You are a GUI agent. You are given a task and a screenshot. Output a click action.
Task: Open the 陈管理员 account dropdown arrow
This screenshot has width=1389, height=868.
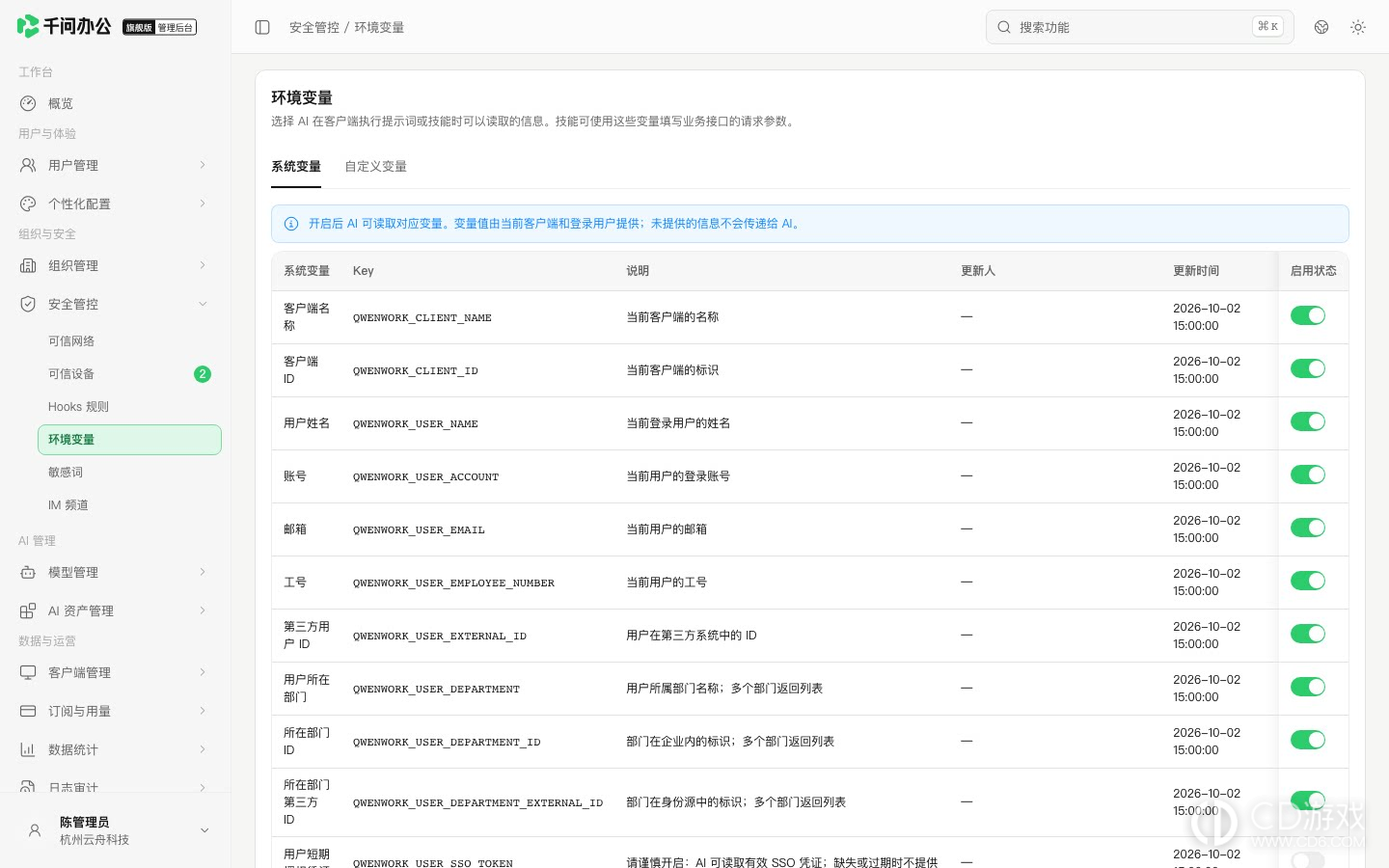(204, 830)
